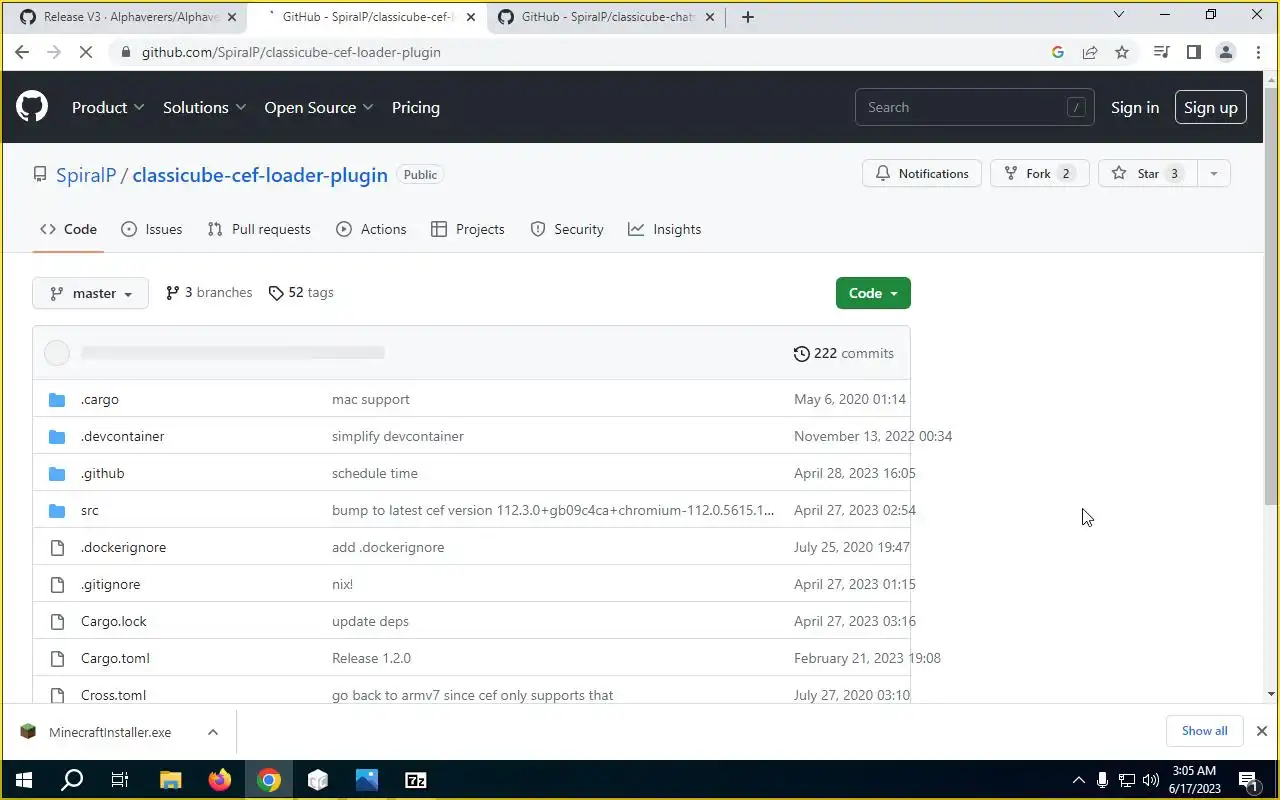Toggle the Chrome side panel

coord(1193,52)
